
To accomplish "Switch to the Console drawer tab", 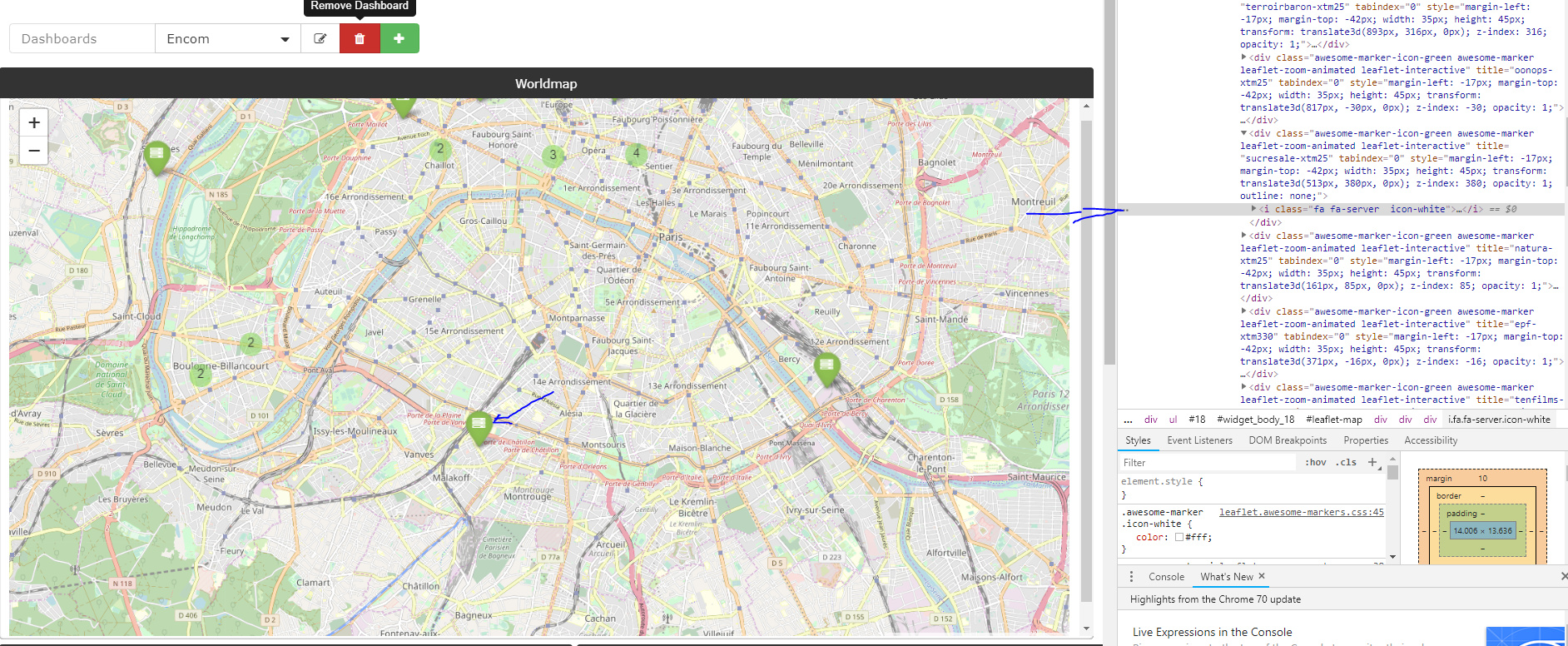I will tap(1166, 576).
